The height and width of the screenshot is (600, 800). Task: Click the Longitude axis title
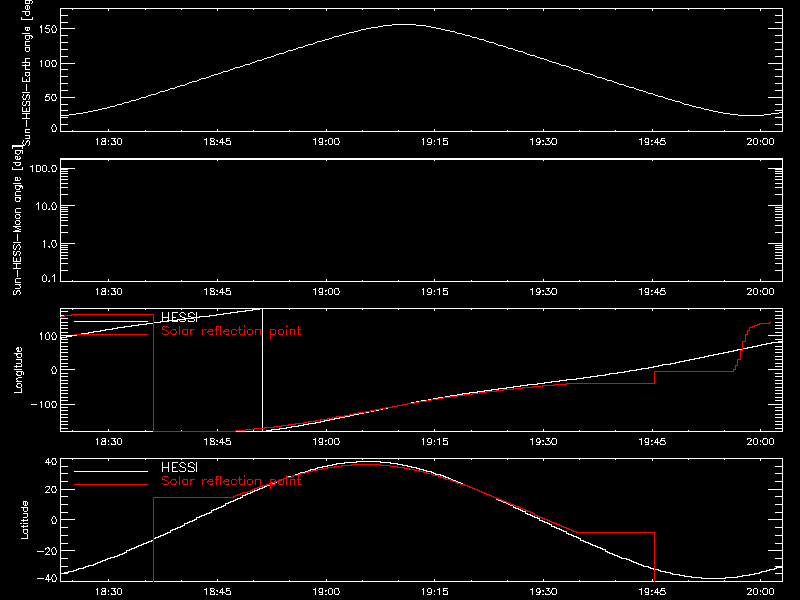18,370
